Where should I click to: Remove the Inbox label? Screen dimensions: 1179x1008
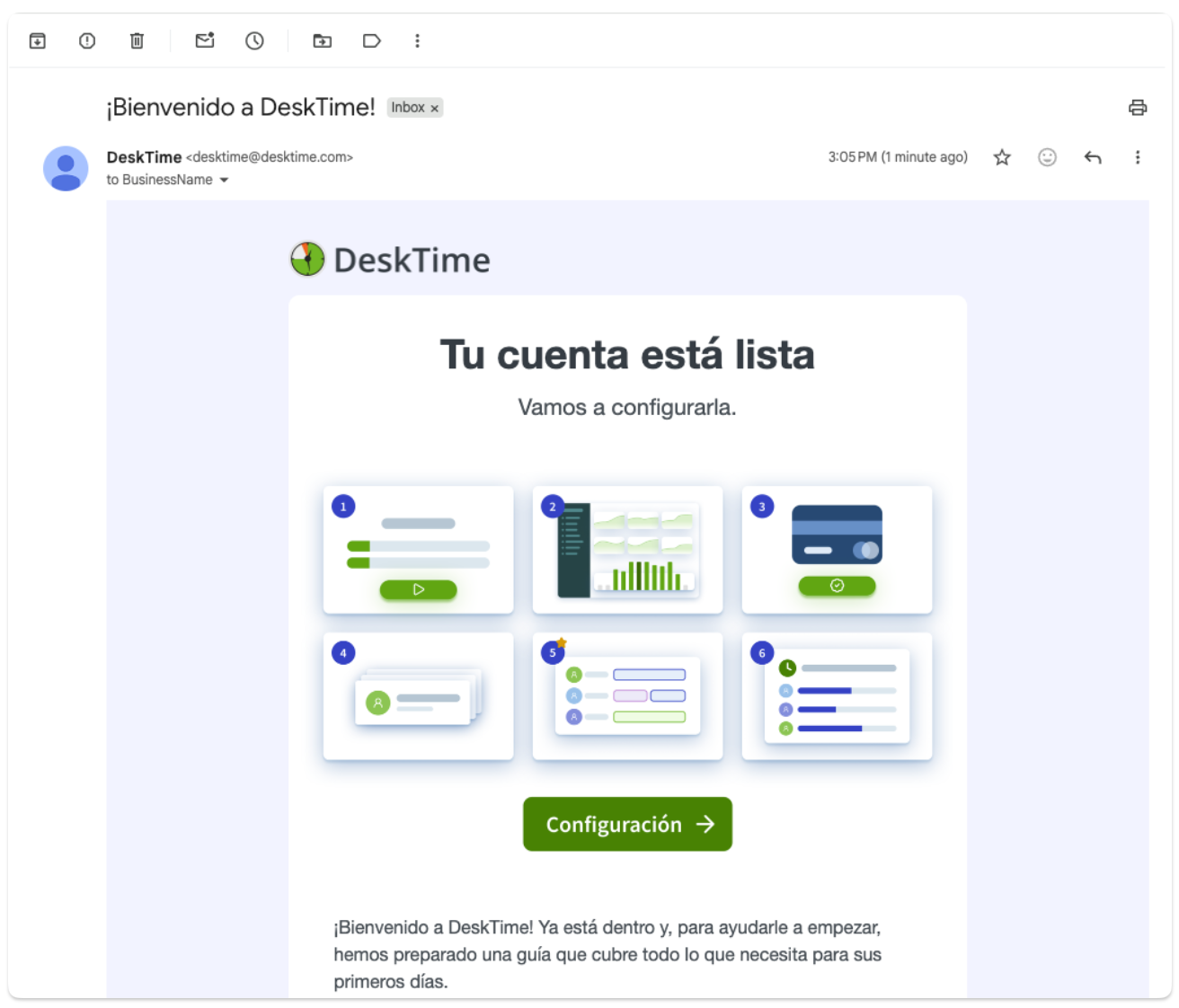point(435,108)
